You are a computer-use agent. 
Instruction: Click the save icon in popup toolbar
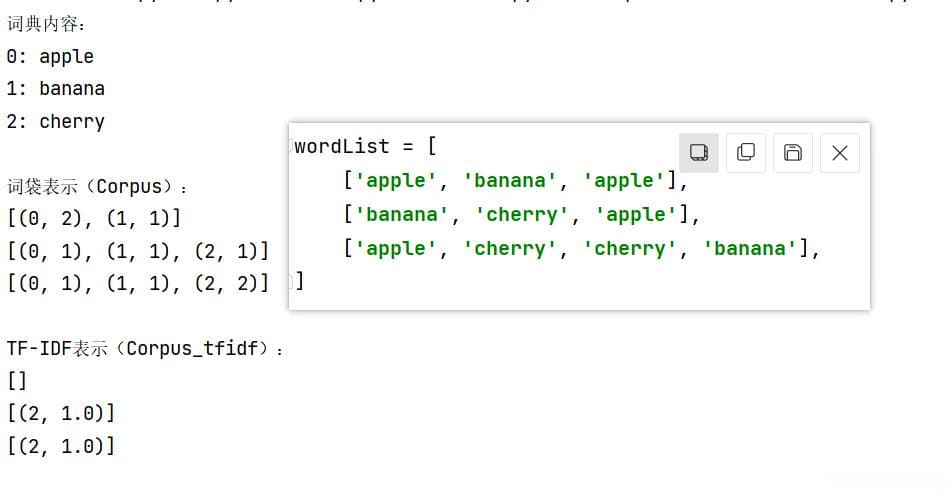pyautogui.click(x=792, y=152)
